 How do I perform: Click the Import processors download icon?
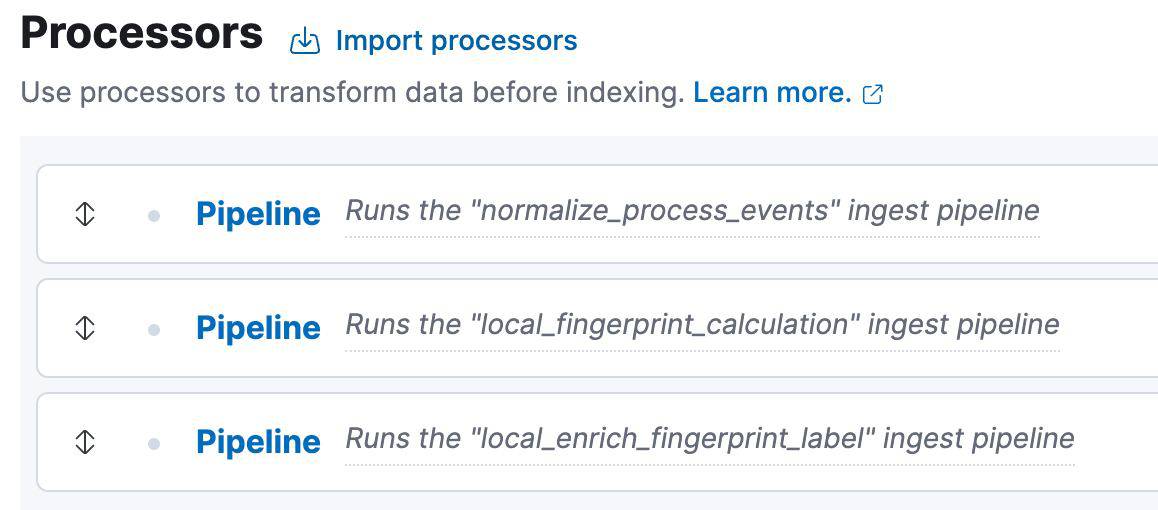[304, 41]
